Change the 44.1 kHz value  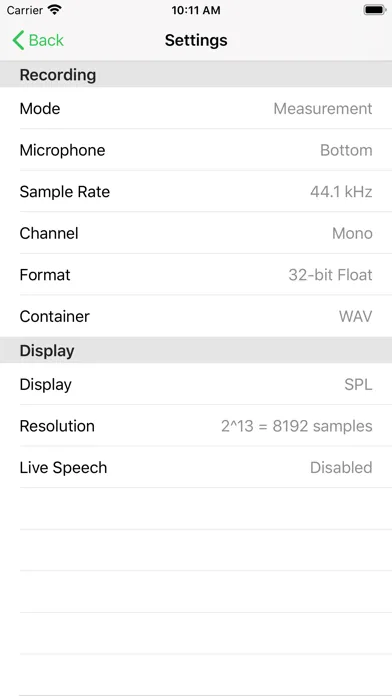pyautogui.click(x=341, y=192)
